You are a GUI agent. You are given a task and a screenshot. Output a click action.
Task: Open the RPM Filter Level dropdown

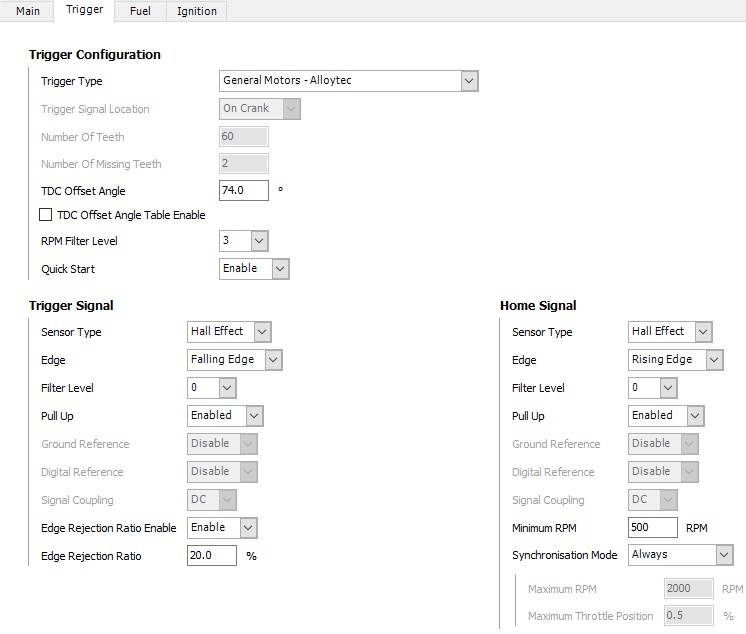tap(244, 241)
